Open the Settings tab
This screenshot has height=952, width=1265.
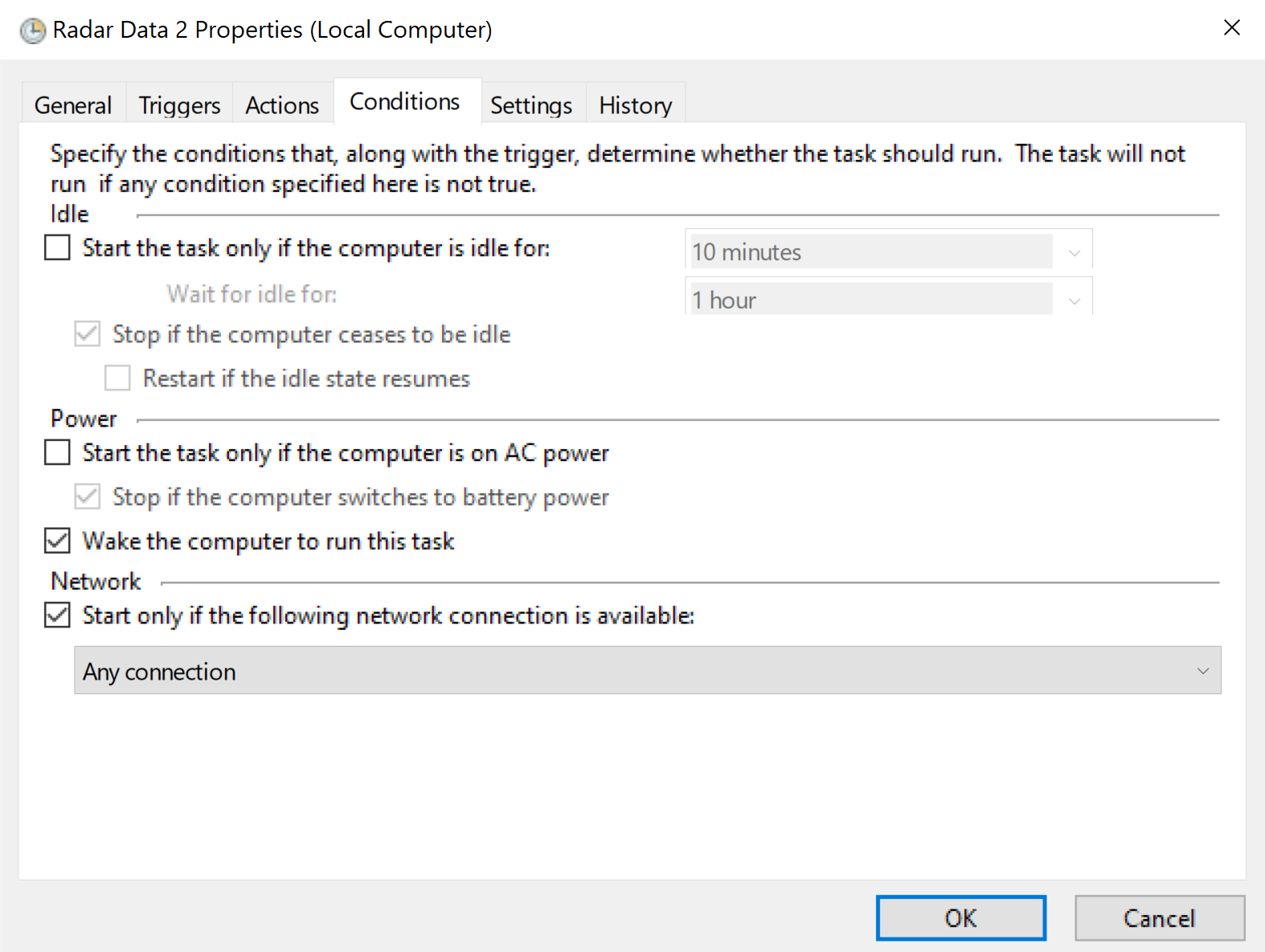[x=531, y=105]
